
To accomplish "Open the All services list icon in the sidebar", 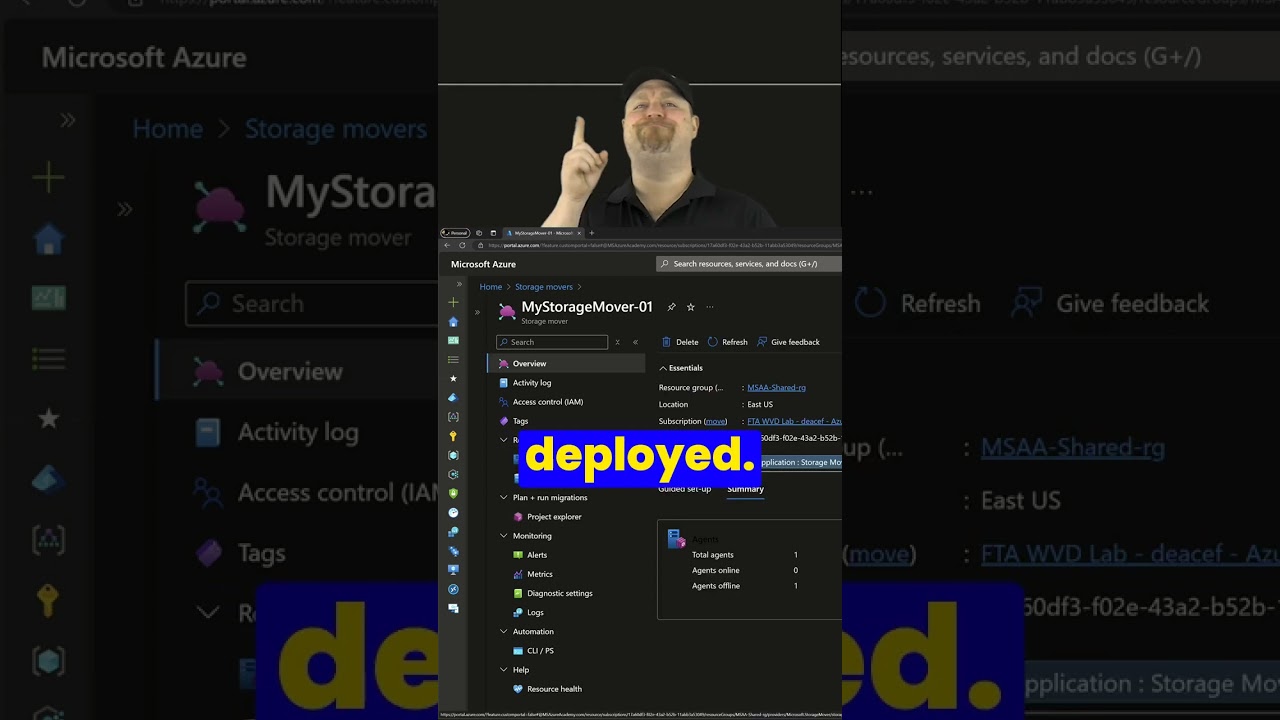I will pyautogui.click(x=453, y=359).
